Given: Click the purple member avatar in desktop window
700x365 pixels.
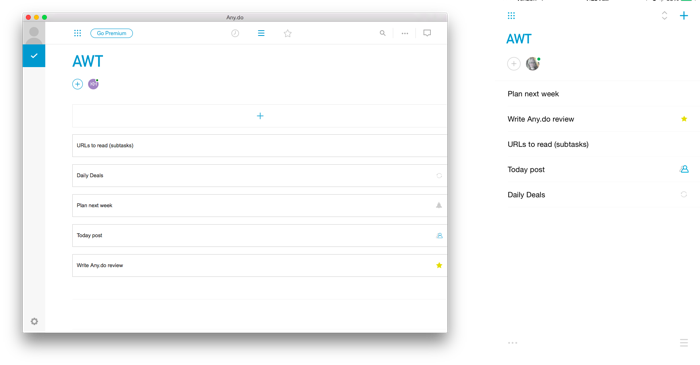Looking at the screenshot, I should click(93, 84).
